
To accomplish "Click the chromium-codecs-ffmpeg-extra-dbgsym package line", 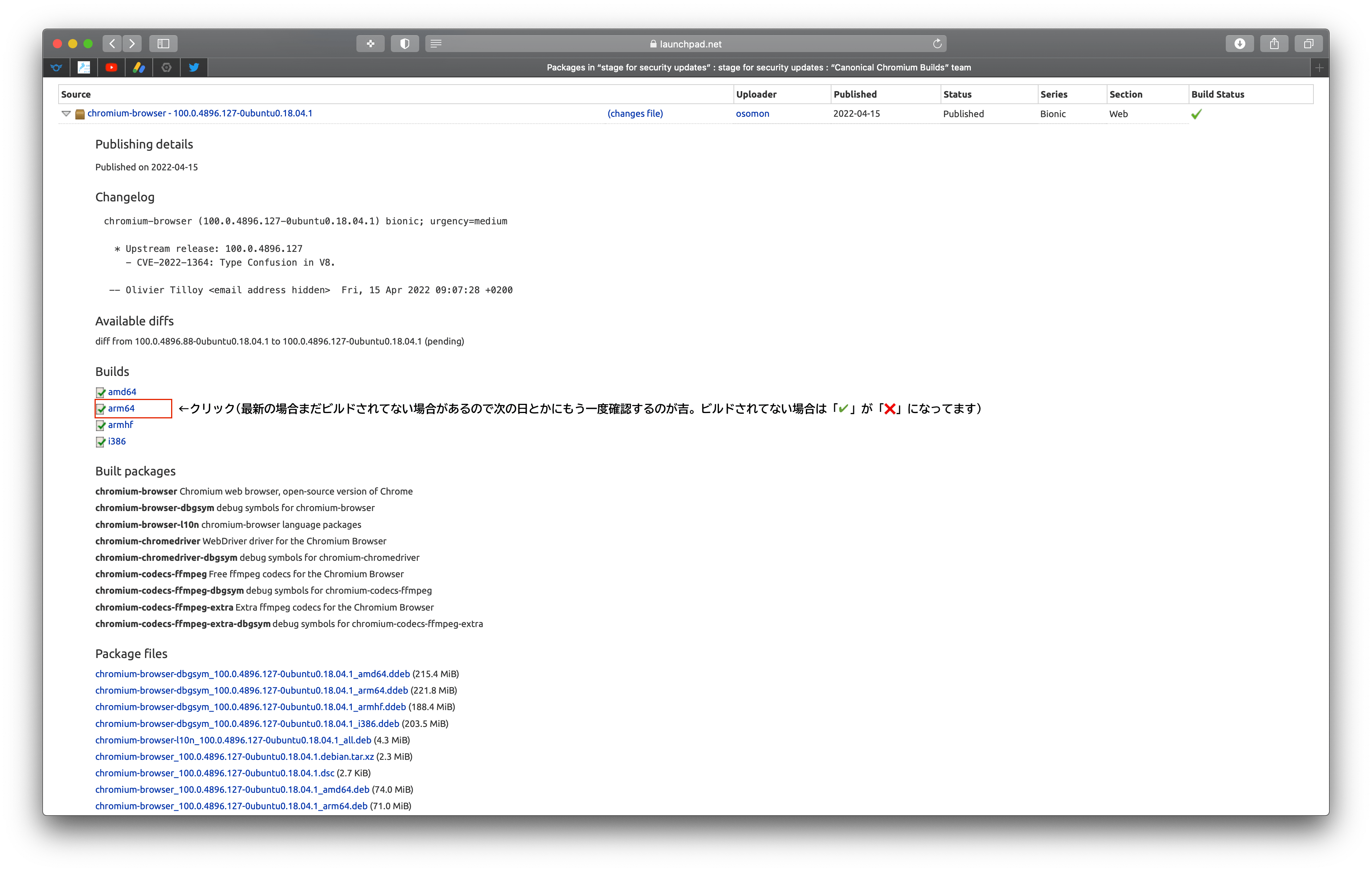I will pyautogui.click(x=289, y=624).
